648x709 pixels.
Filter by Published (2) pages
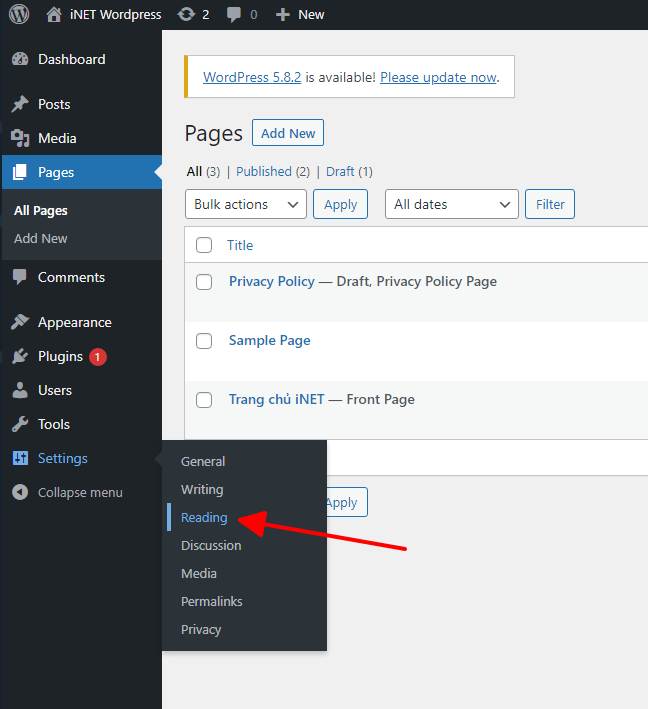pos(273,172)
